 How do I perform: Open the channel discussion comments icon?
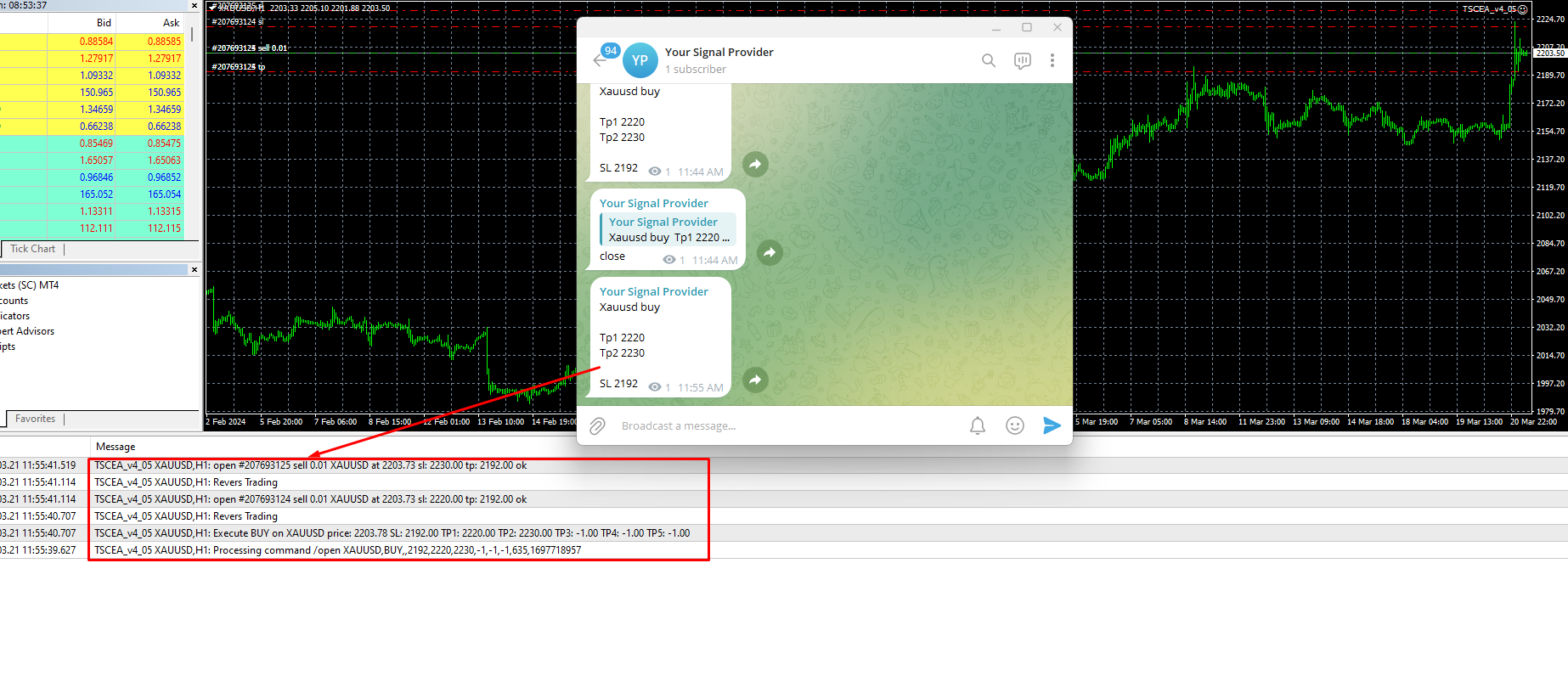[x=1022, y=60]
